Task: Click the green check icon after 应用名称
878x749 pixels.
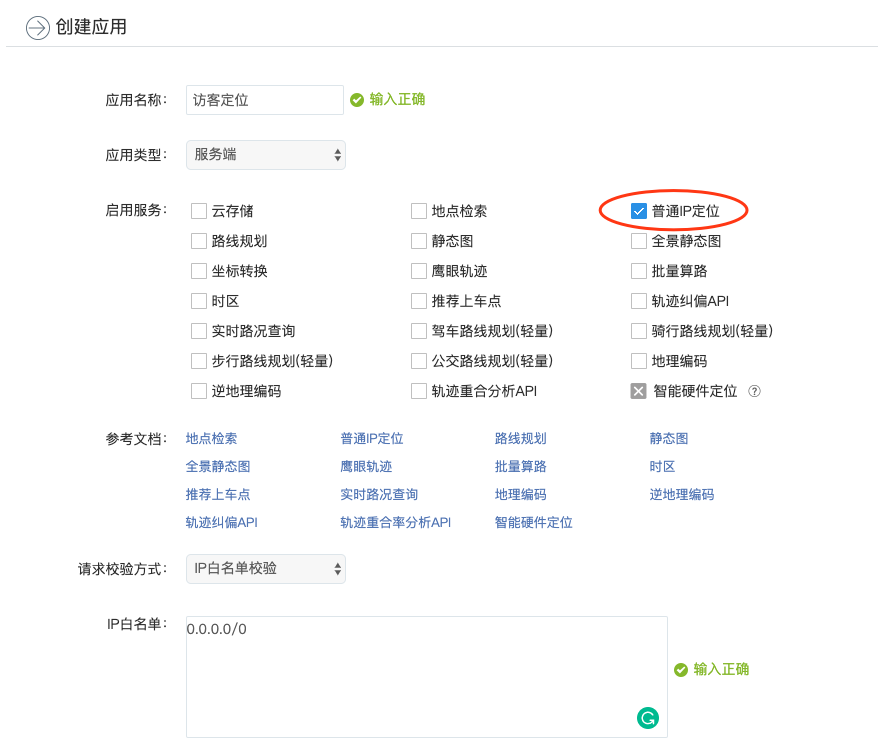Action: (356, 99)
